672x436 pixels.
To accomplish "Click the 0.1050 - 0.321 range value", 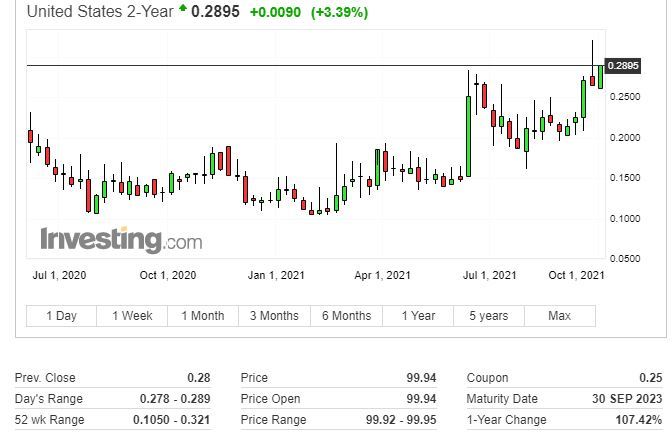I will point(171,420).
